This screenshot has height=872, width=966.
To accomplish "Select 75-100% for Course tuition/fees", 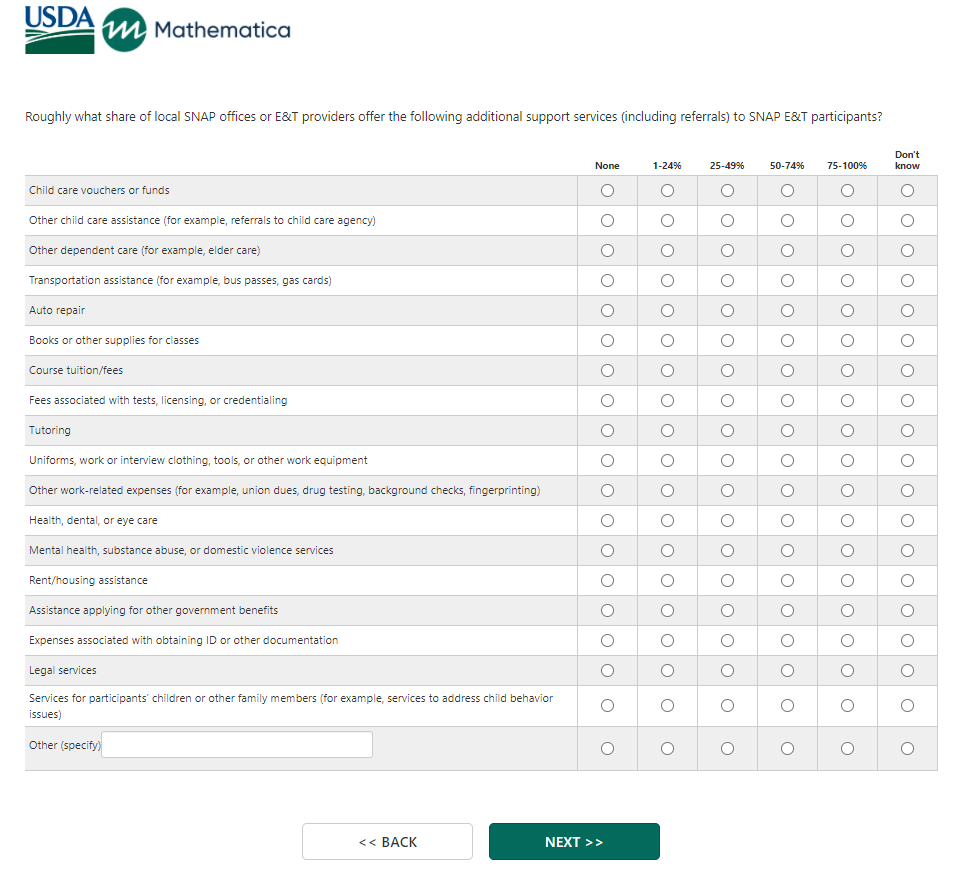I will click(x=848, y=371).
